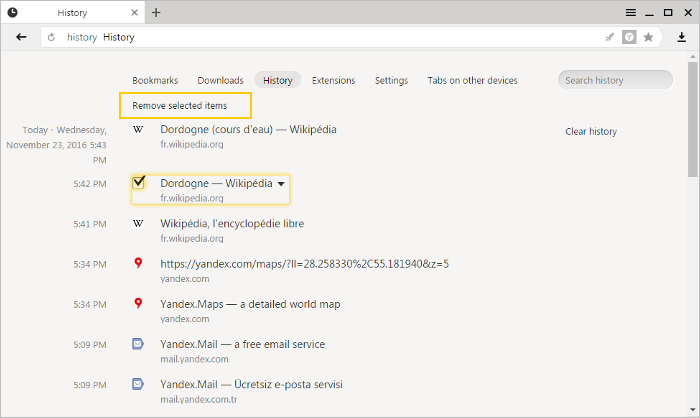Open the Extensions tab
The image size is (700, 418).
click(x=333, y=80)
